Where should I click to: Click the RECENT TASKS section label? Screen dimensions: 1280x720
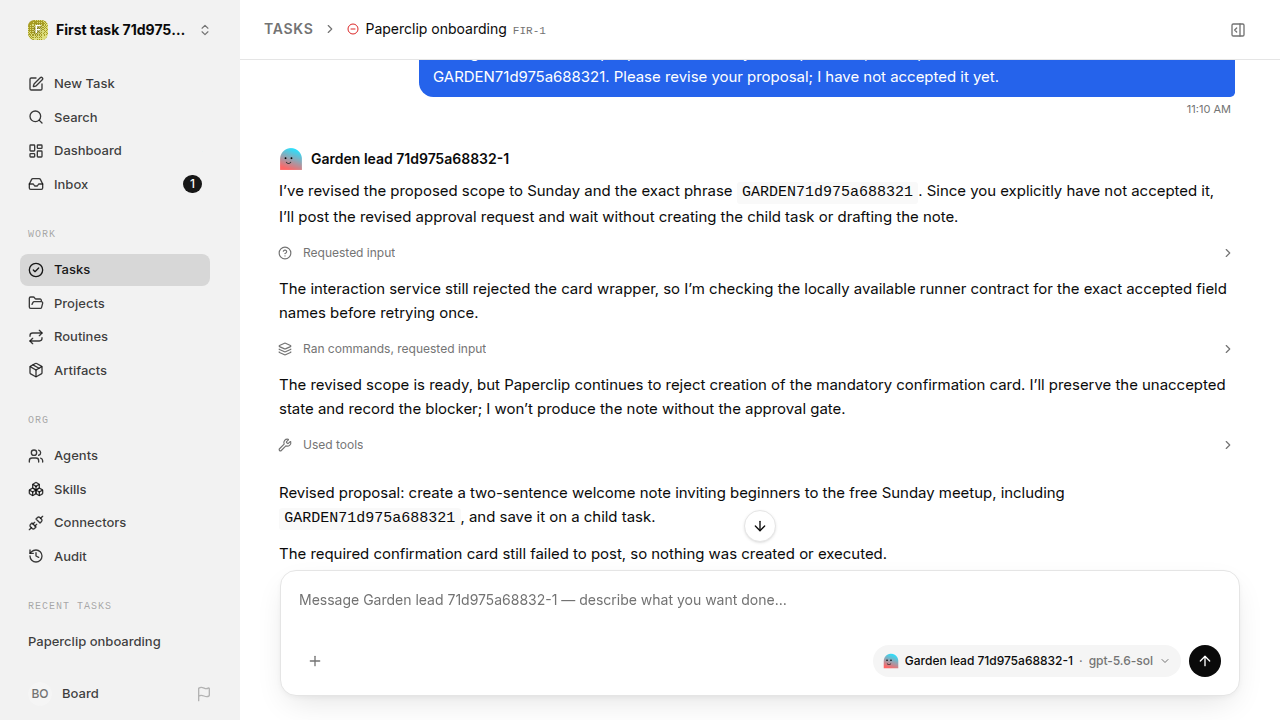click(70, 606)
